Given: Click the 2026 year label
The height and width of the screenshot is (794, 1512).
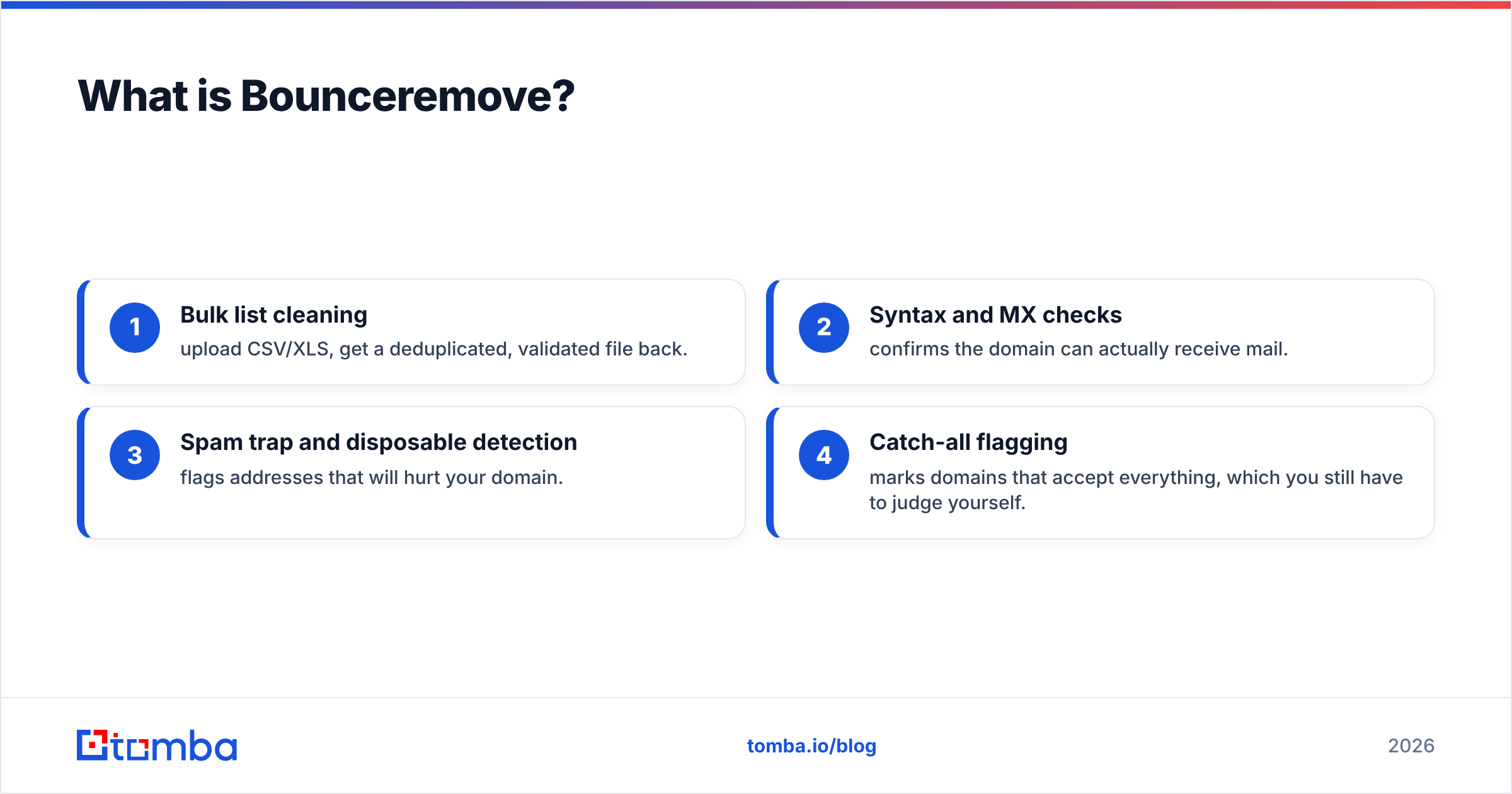Looking at the screenshot, I should (1411, 746).
